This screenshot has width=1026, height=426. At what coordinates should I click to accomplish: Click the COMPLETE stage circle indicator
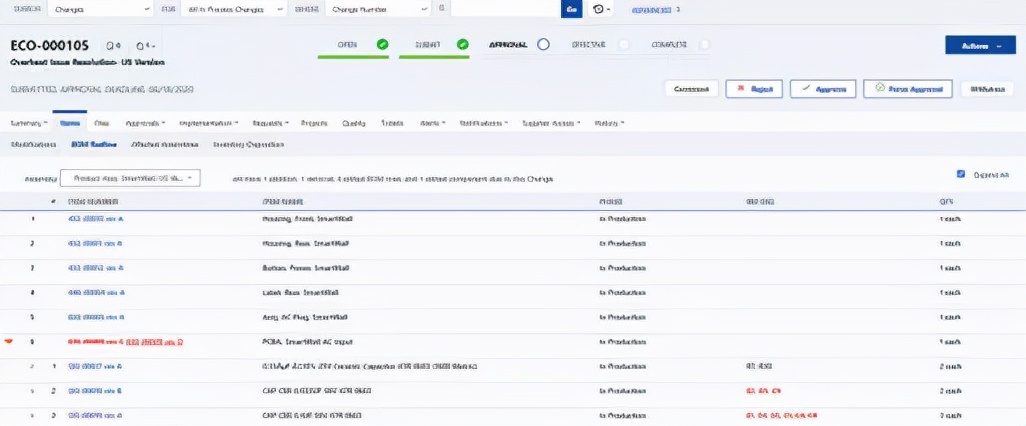704,45
